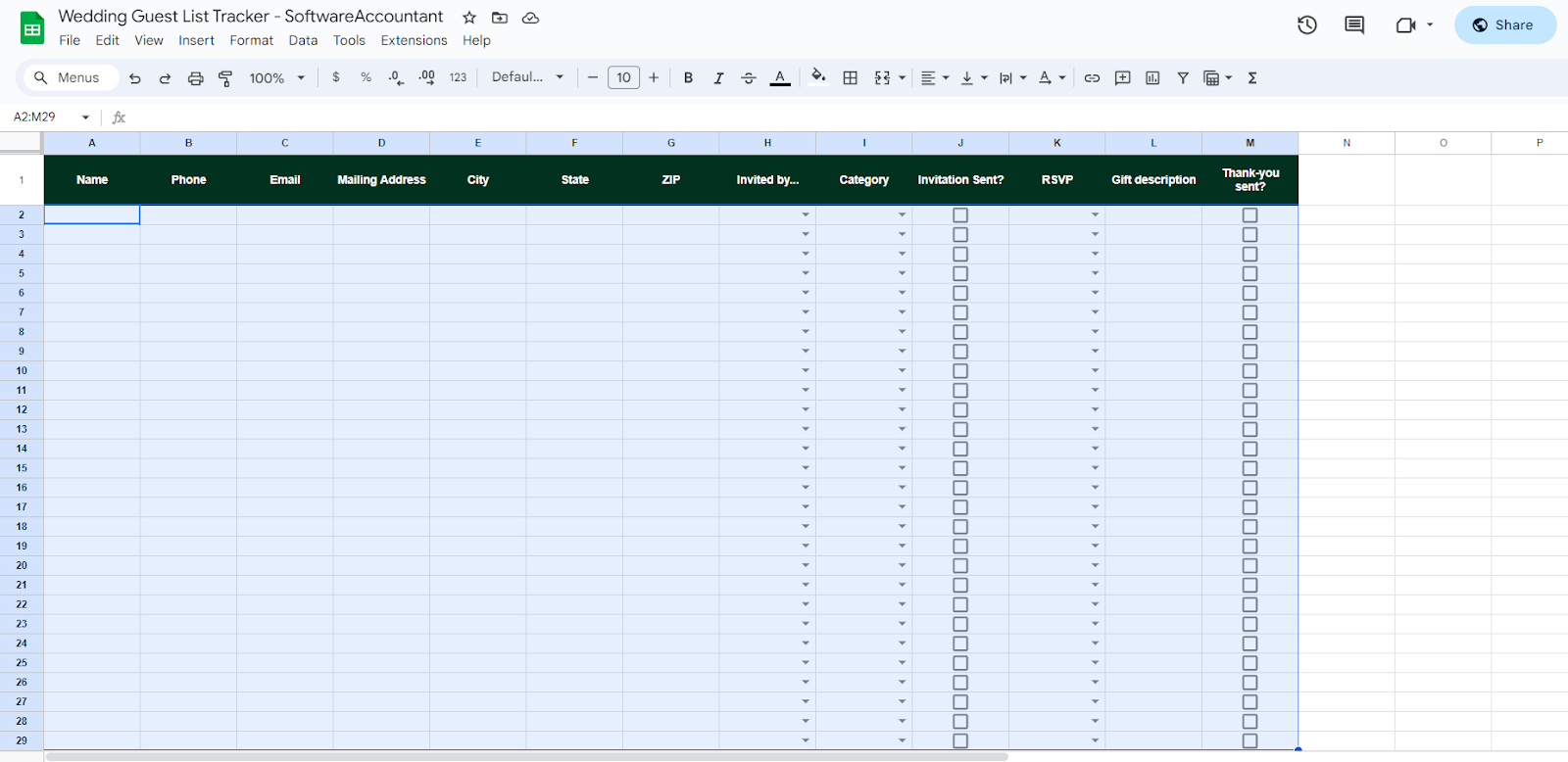This screenshot has height=762, width=1568.
Task: View cloud document status icon
Action: pos(530,18)
